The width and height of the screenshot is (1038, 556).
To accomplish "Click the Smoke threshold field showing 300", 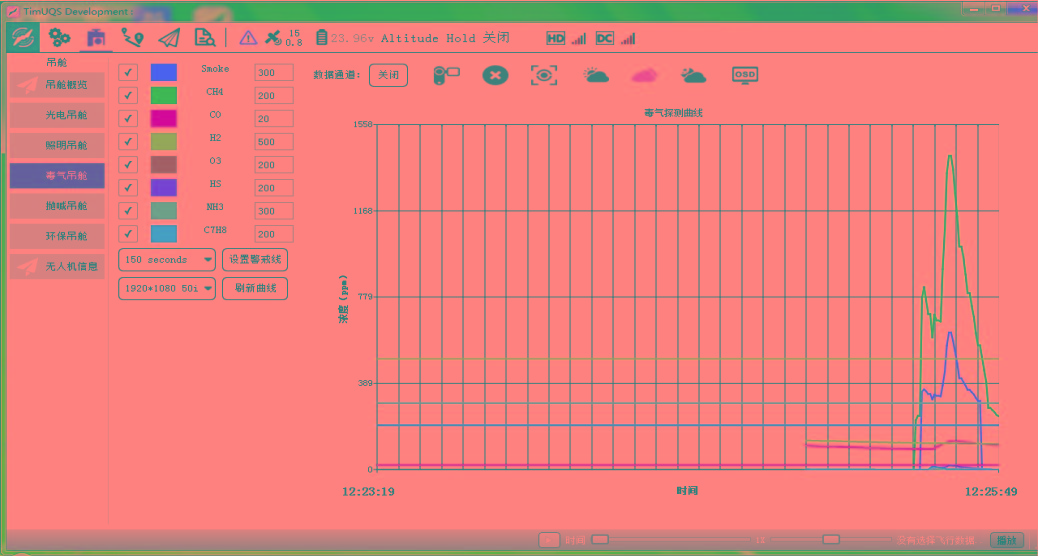I will (274, 72).
